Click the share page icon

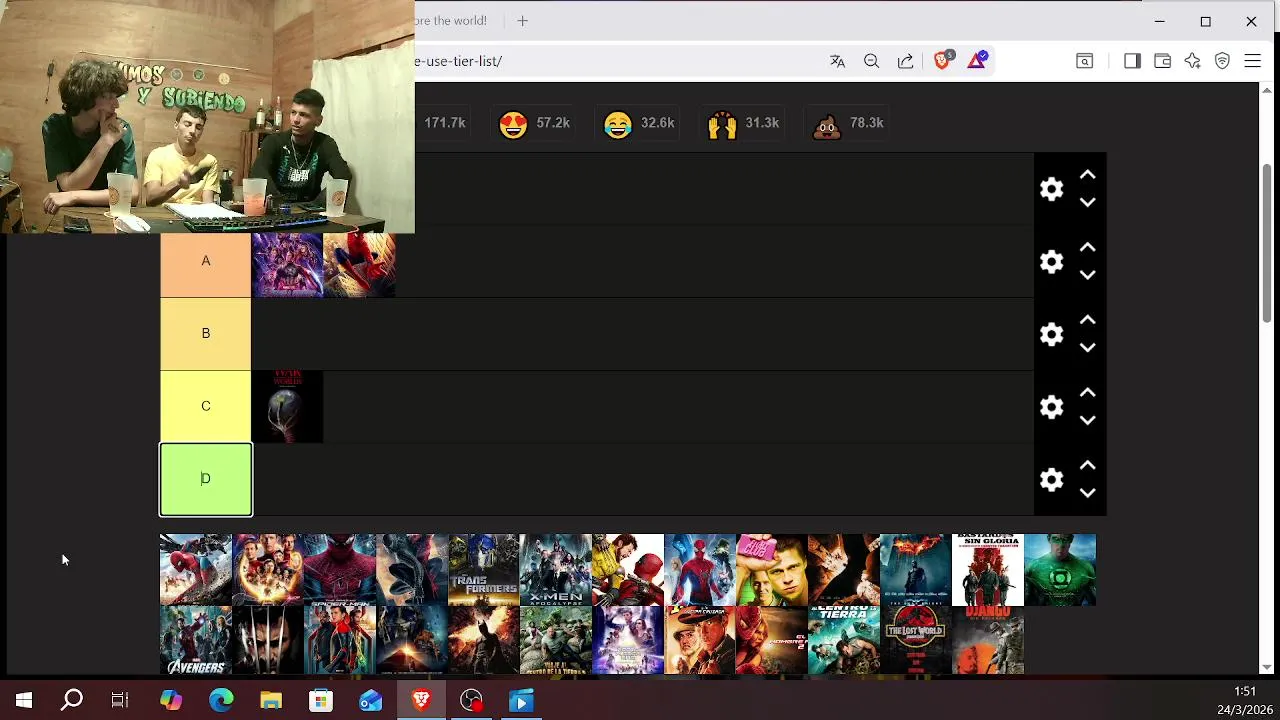(905, 61)
